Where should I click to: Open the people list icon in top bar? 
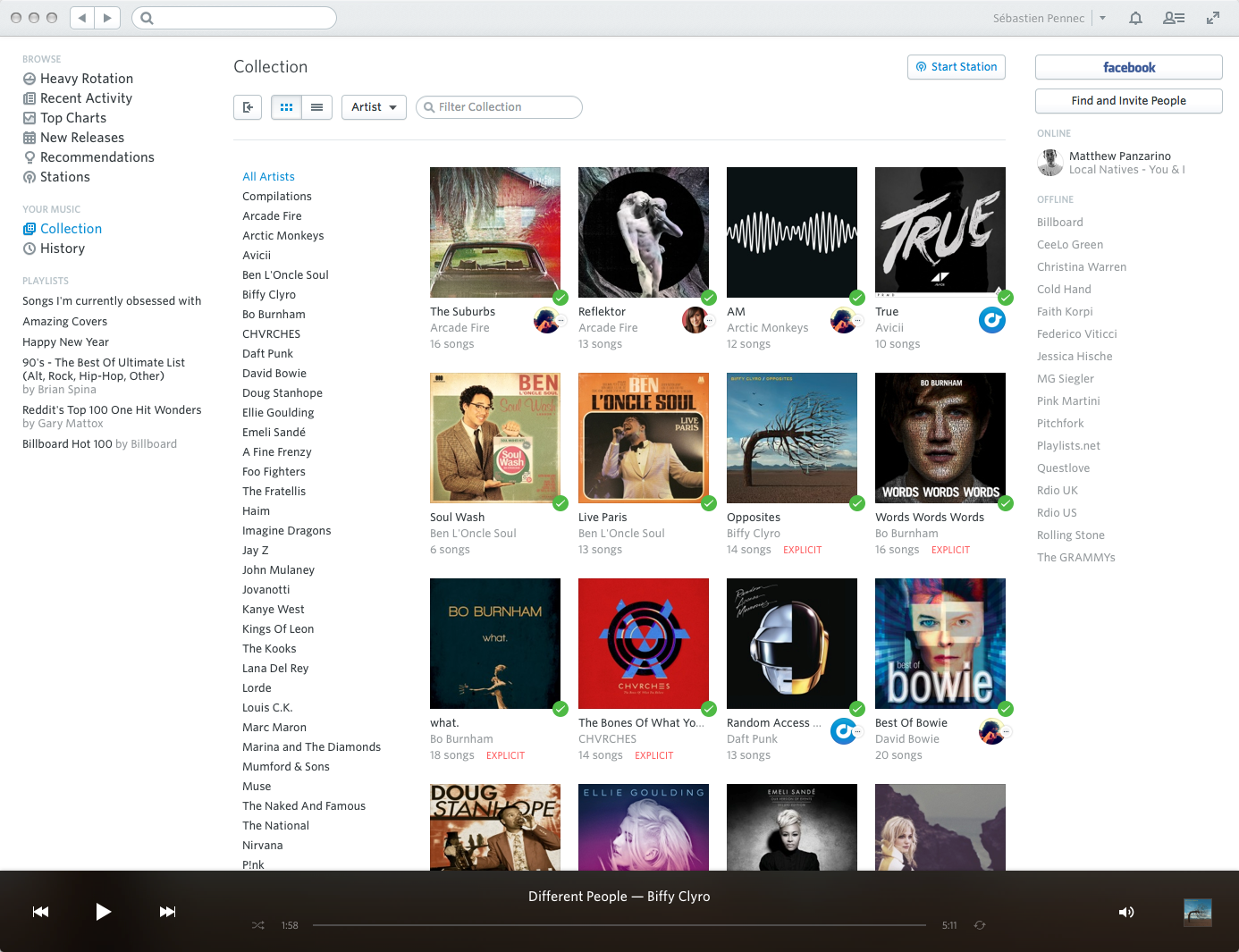(1174, 18)
